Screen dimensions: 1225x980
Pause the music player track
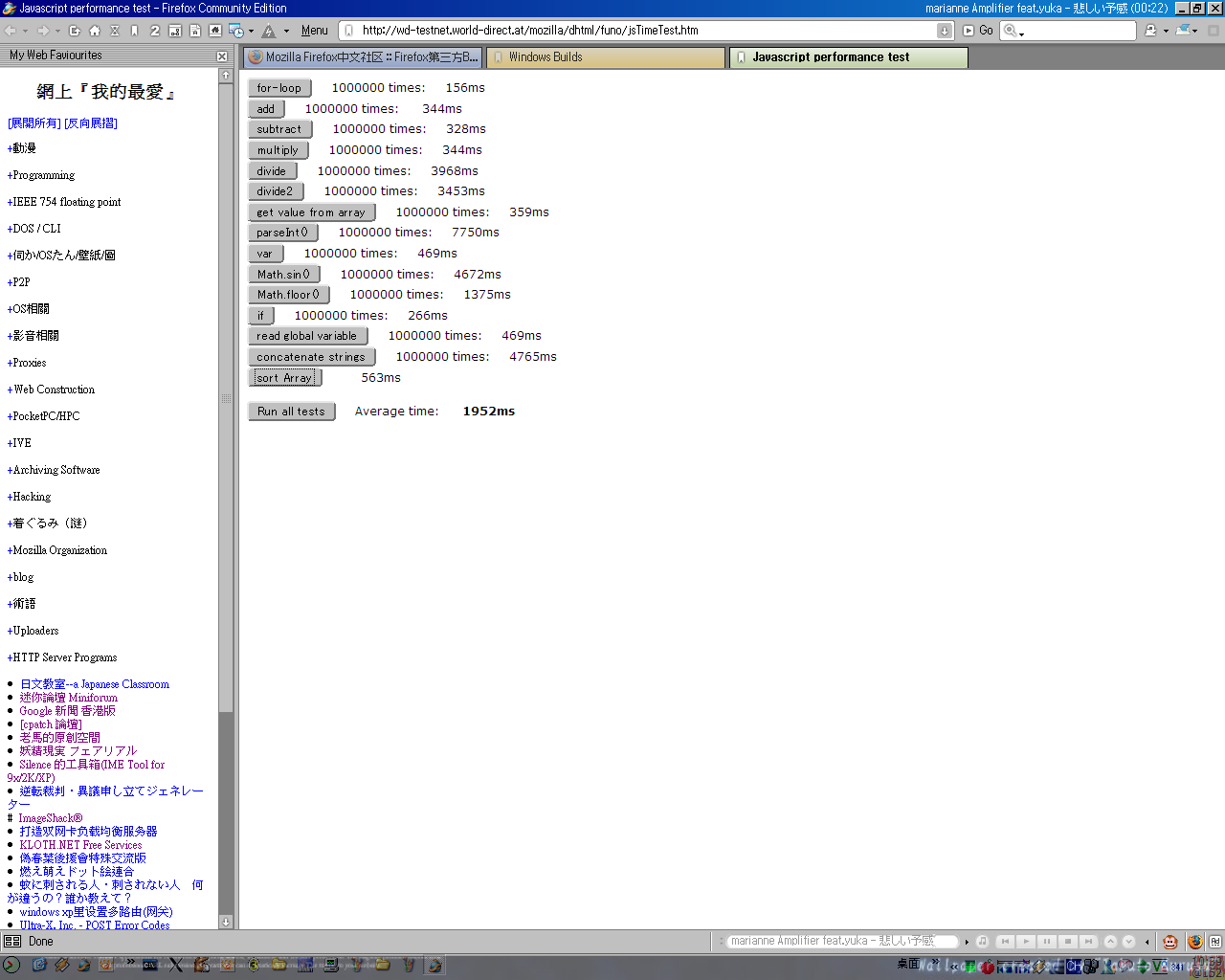[1047, 942]
